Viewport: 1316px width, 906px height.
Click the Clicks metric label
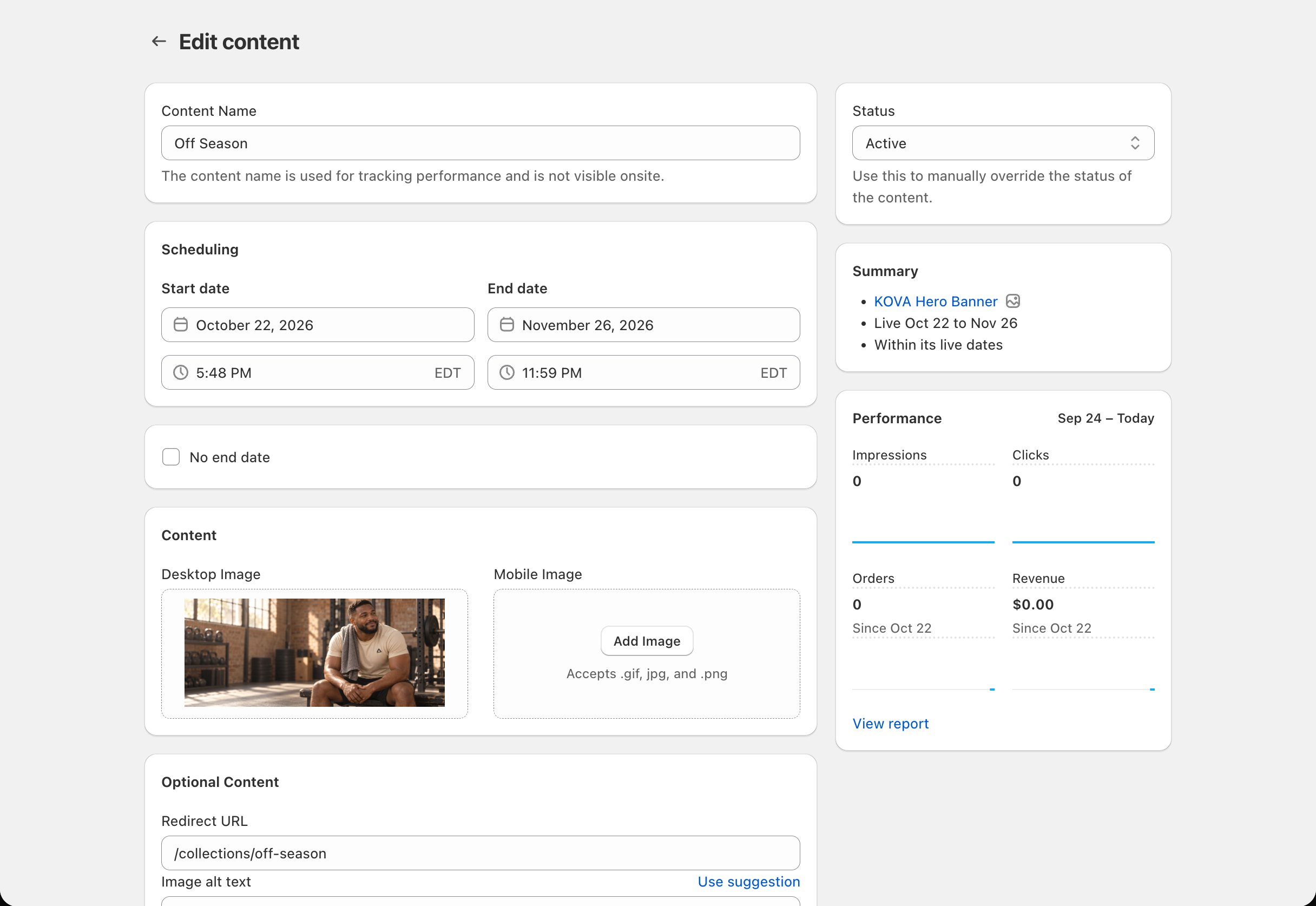pos(1030,455)
